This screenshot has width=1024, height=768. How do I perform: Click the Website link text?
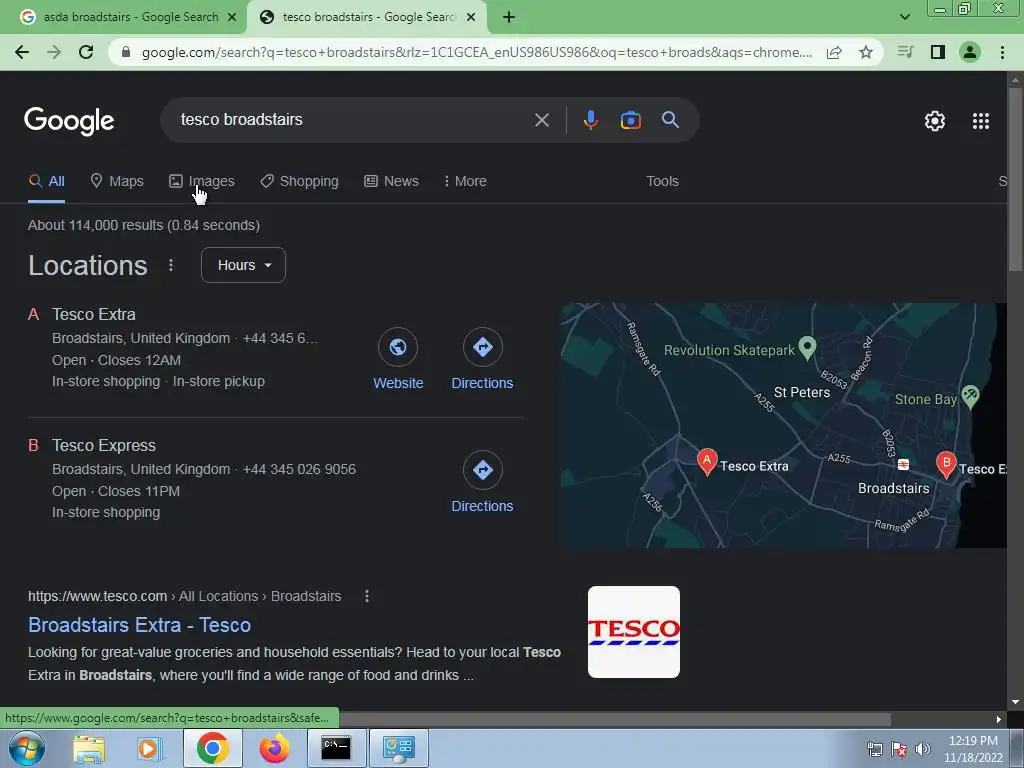point(398,383)
